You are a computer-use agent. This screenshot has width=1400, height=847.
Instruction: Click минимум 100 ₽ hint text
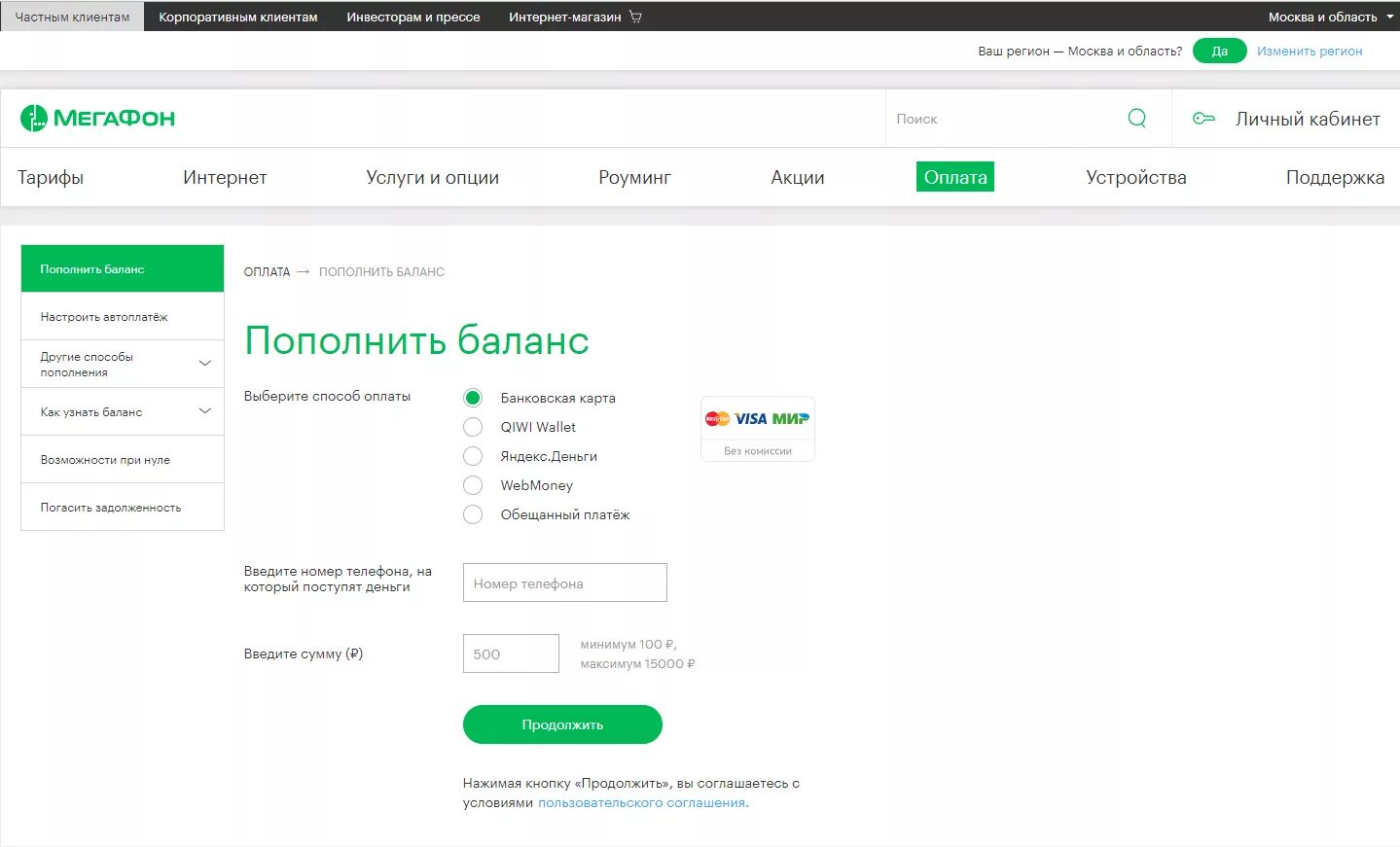coord(628,644)
